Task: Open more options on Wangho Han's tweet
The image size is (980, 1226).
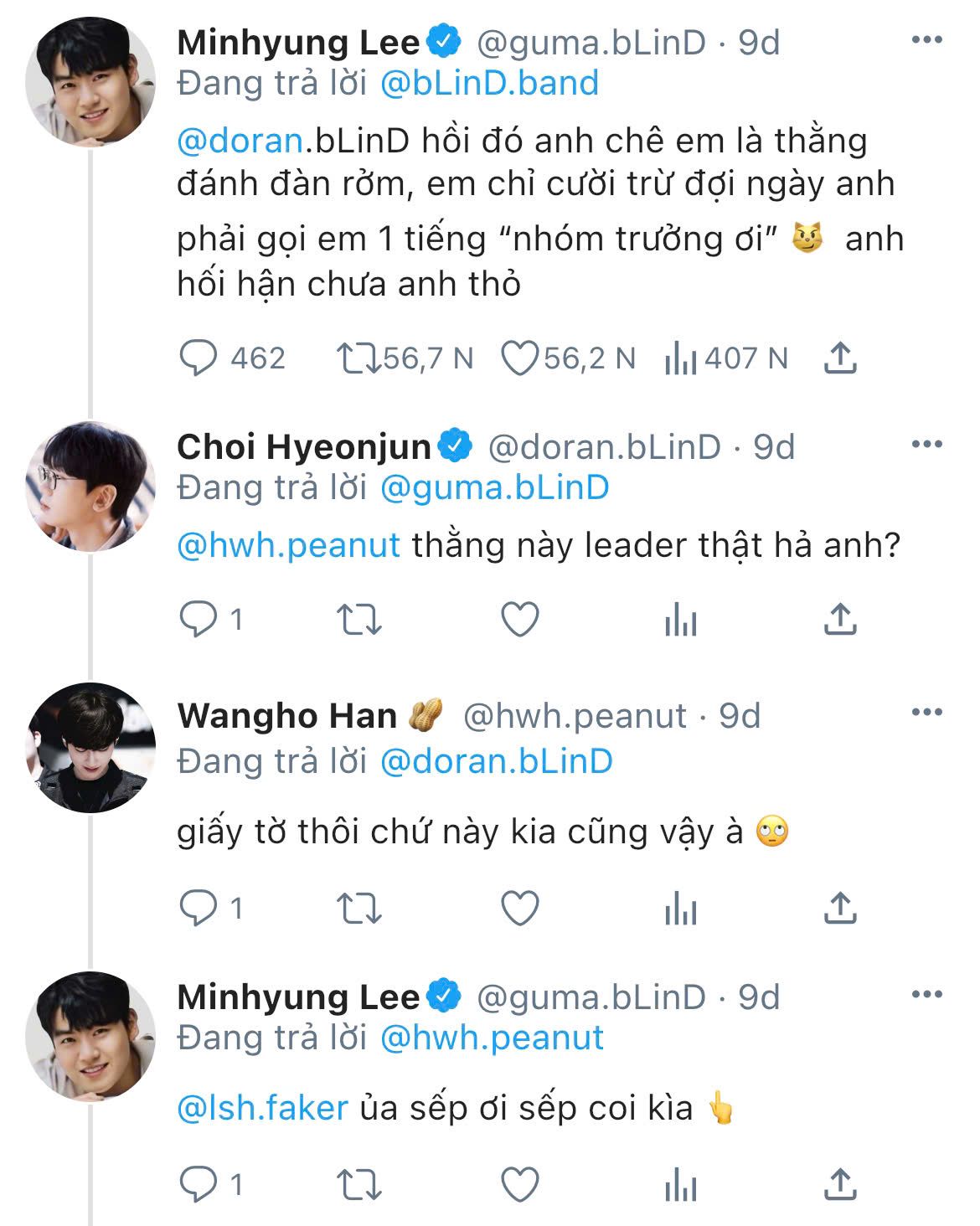Action: (x=926, y=713)
